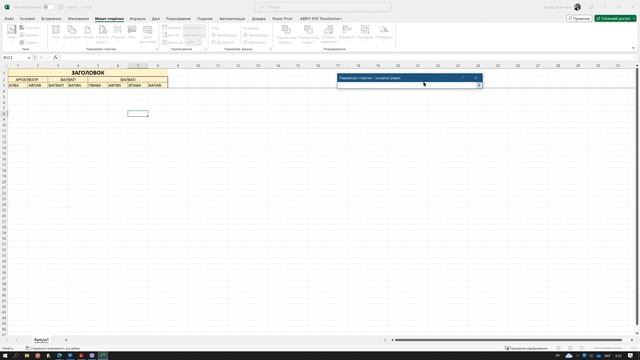Open Page Setup dialog launcher
The image size is (640, 360).
(157, 49)
